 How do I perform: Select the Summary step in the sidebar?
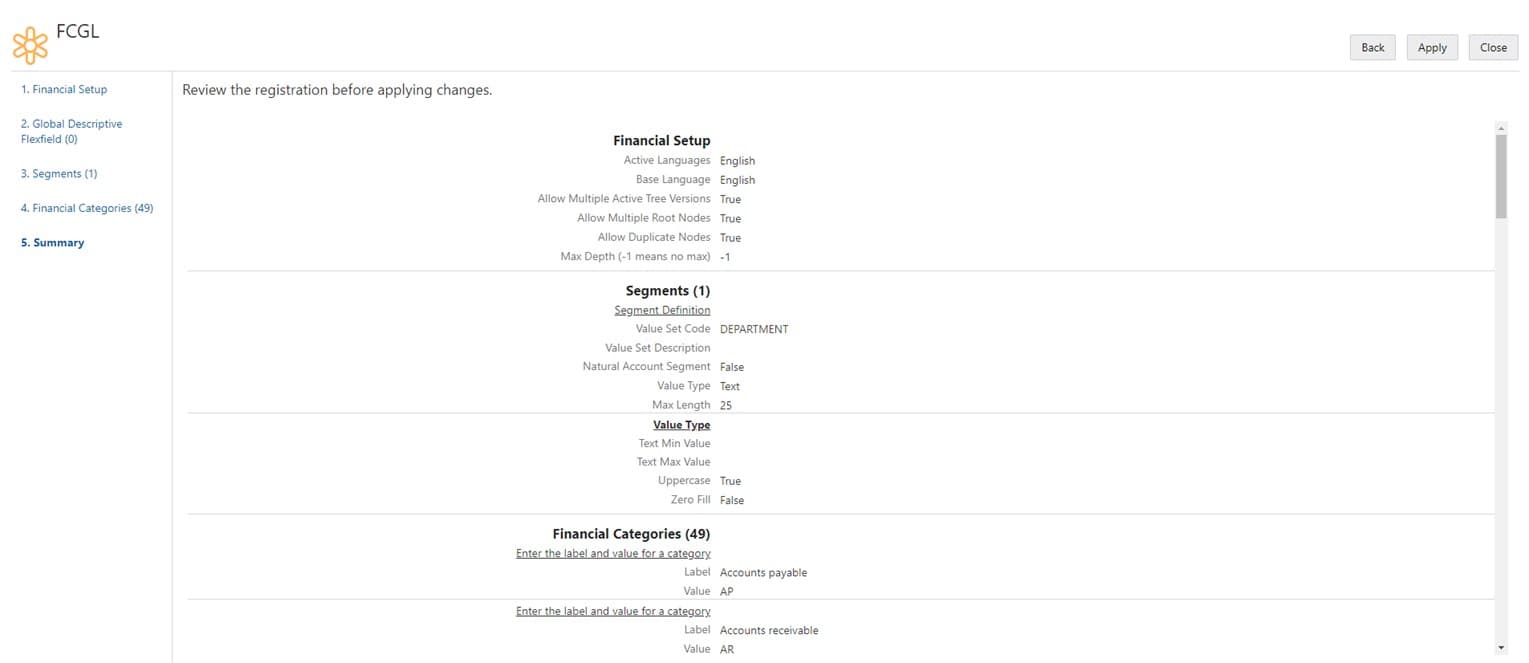tap(52, 243)
